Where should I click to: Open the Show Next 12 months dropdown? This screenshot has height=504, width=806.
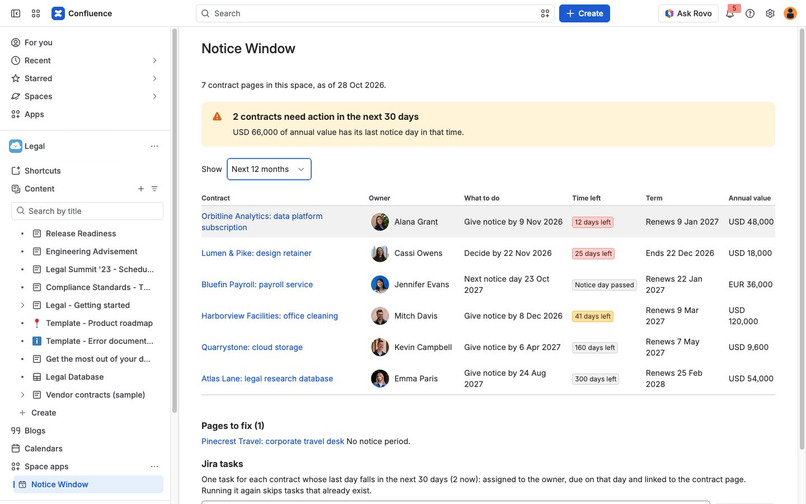tap(269, 169)
